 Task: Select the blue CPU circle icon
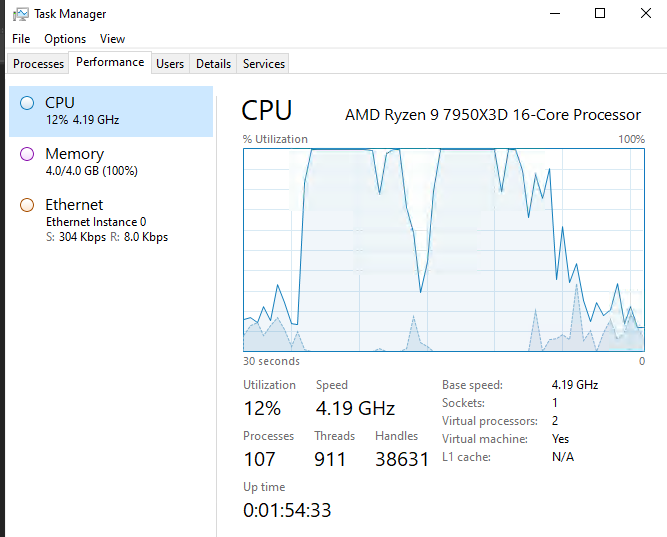[27, 102]
